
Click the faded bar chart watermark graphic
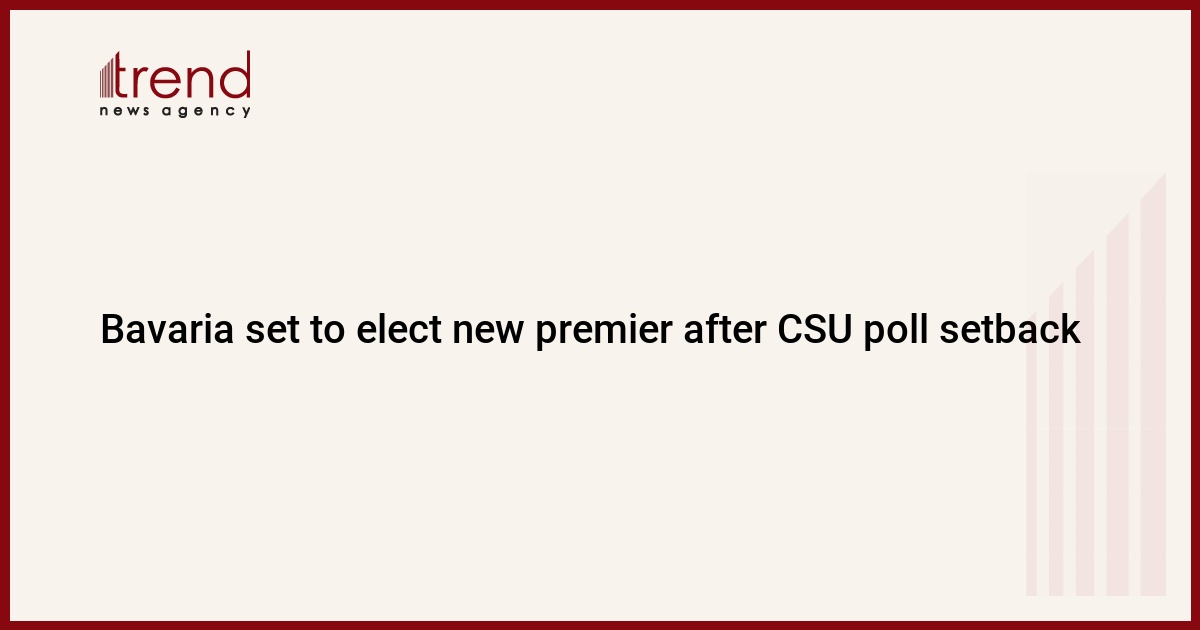(1097, 385)
